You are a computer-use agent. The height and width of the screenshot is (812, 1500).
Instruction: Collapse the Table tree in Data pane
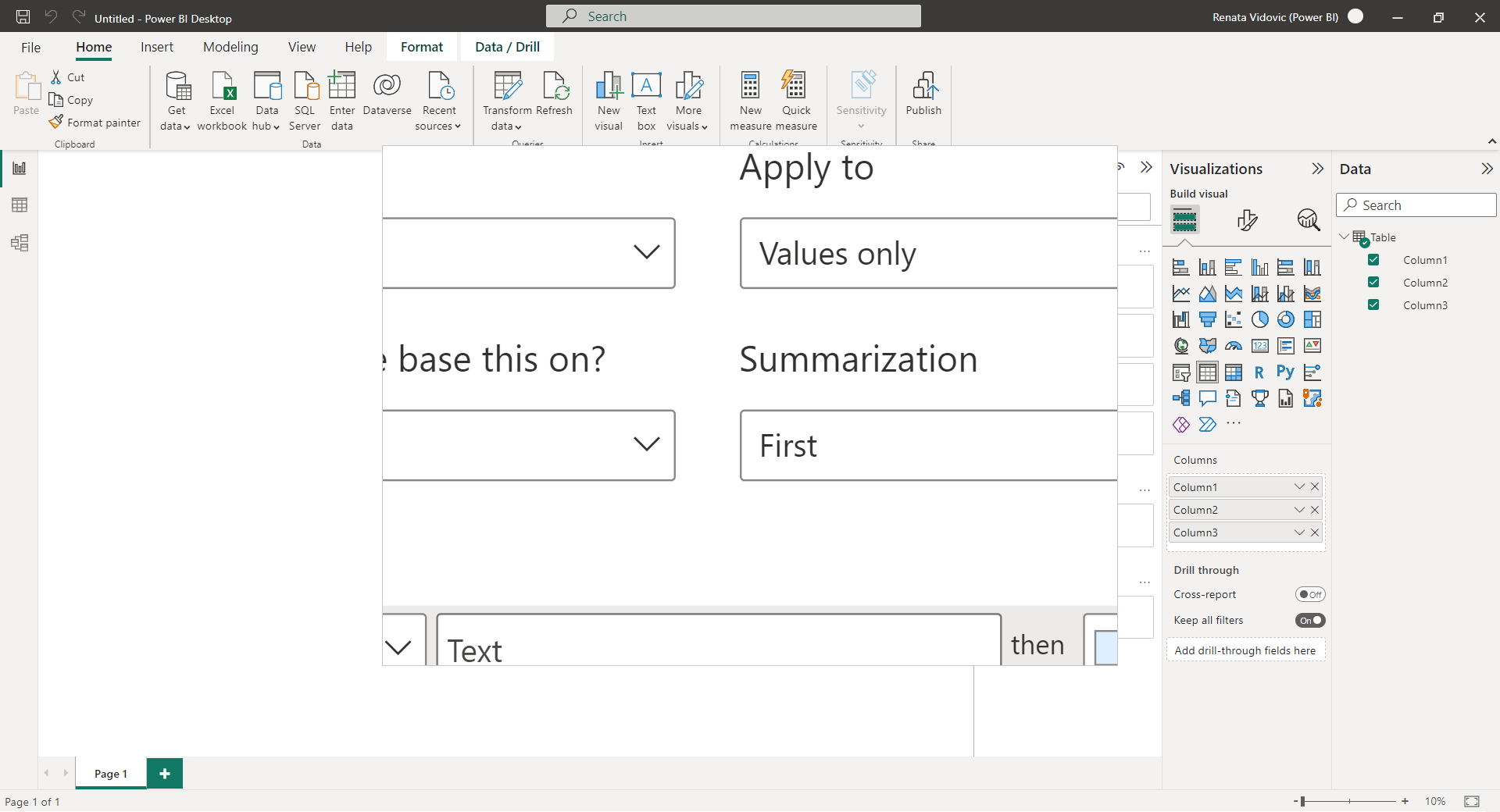[x=1345, y=237]
